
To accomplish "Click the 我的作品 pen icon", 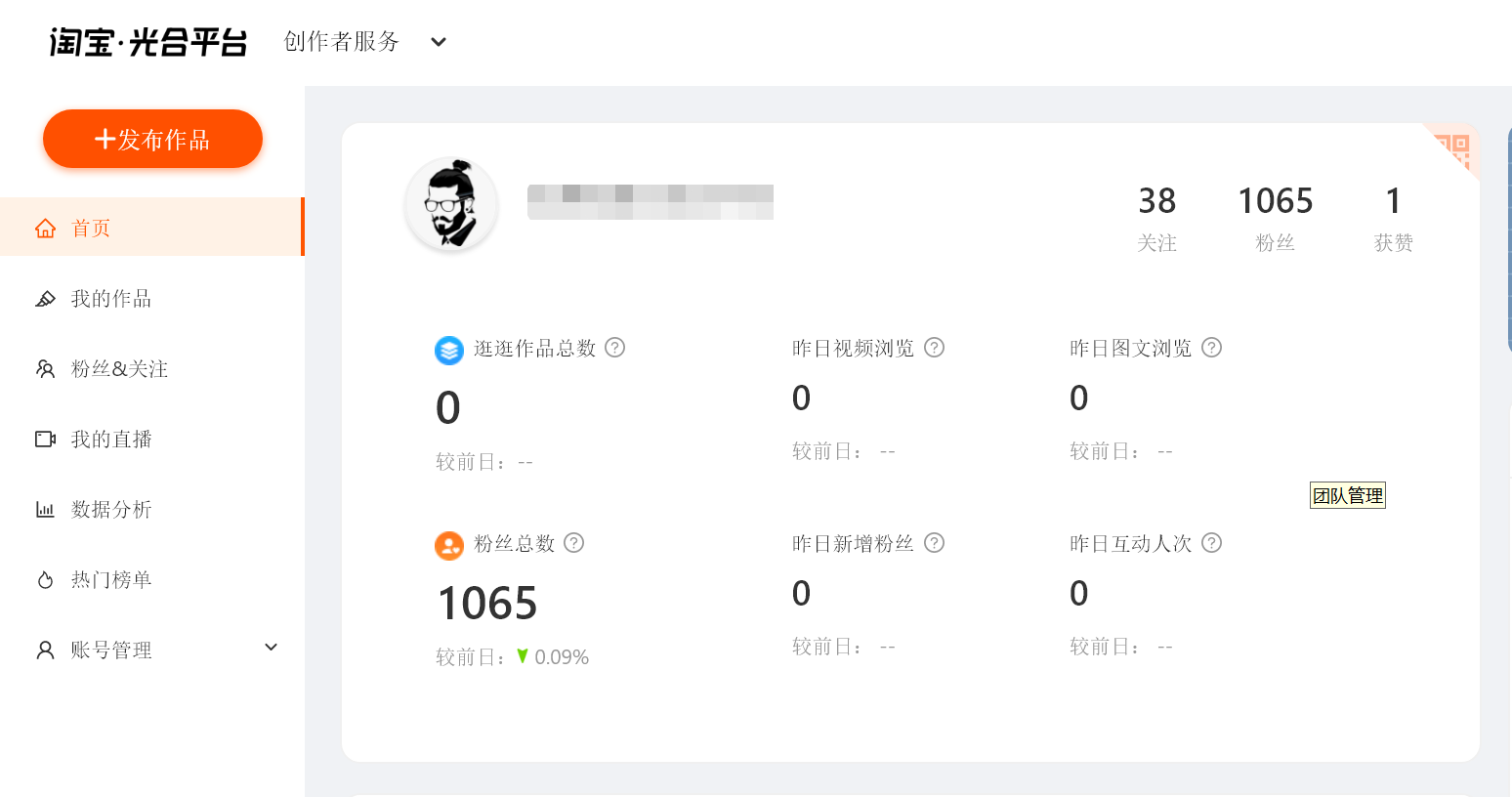I will point(45,298).
